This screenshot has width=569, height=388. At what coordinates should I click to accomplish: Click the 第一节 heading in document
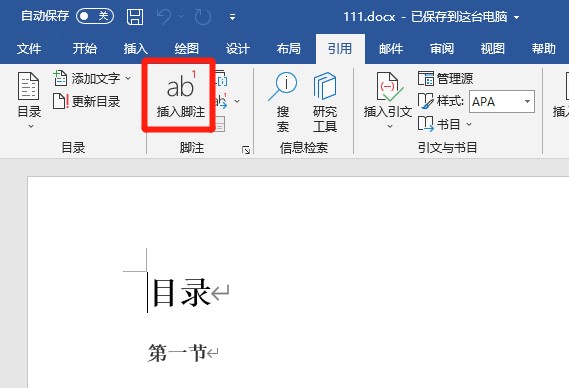pyautogui.click(x=177, y=353)
